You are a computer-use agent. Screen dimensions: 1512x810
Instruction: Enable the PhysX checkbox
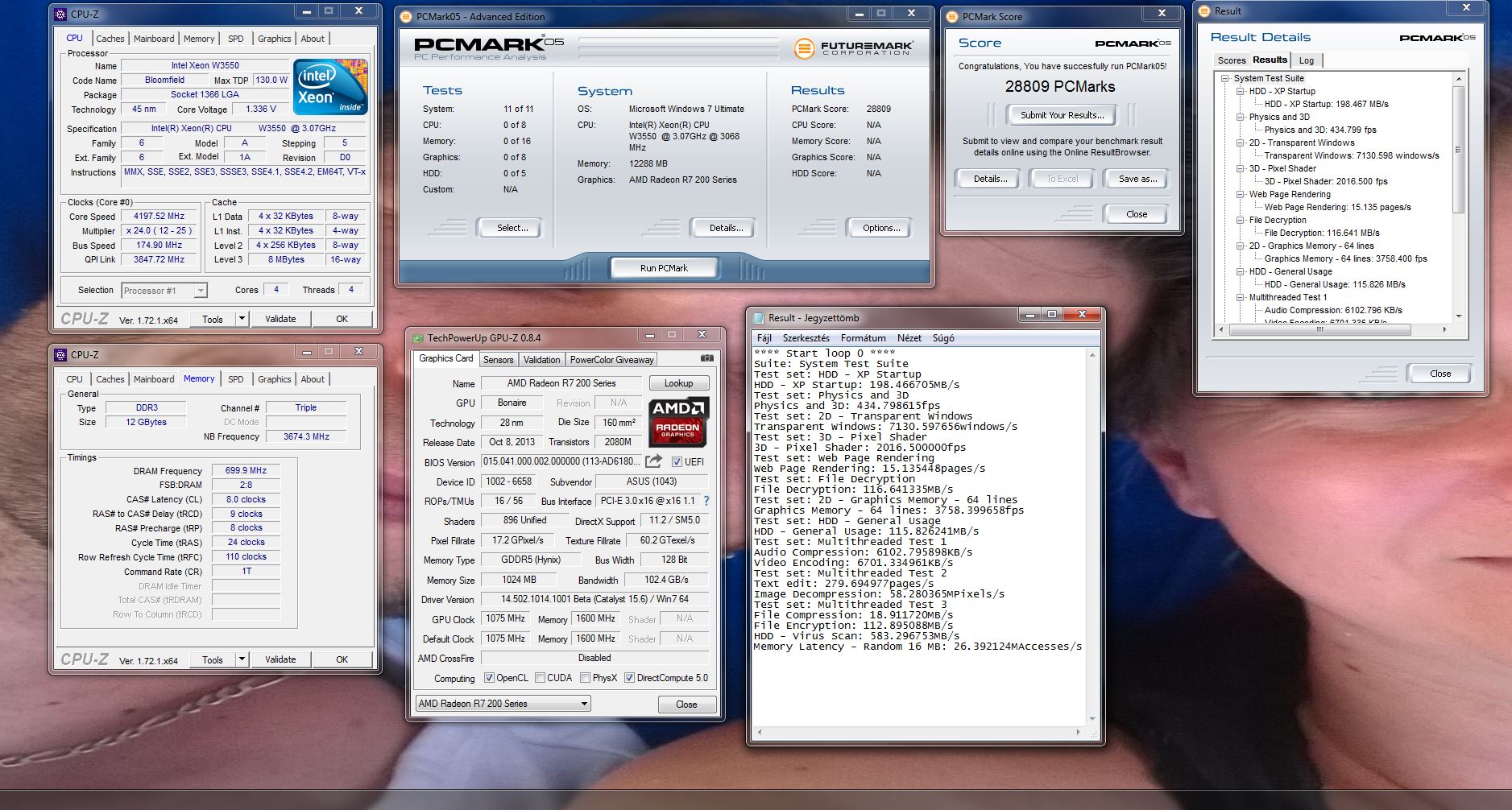[585, 678]
